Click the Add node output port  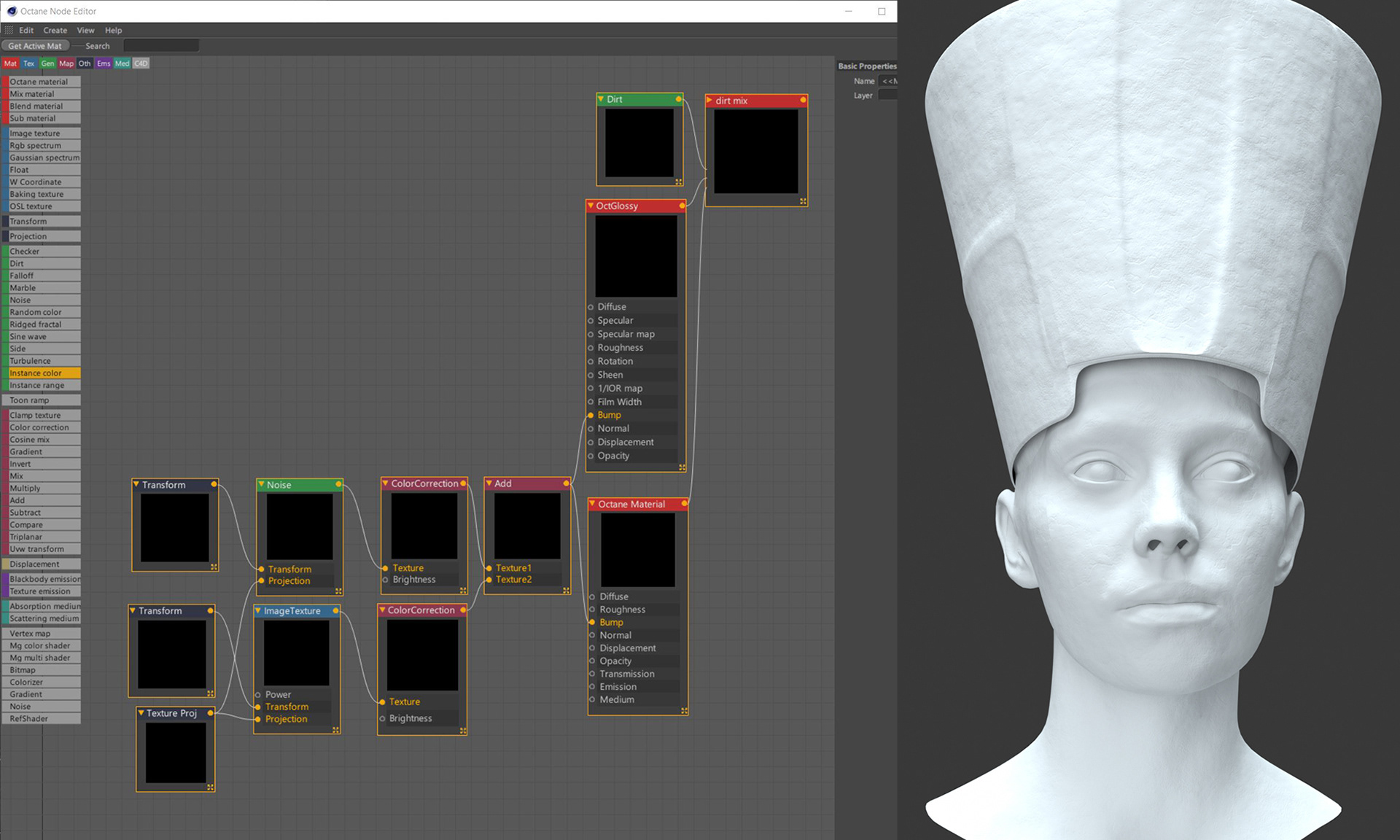pos(566,483)
